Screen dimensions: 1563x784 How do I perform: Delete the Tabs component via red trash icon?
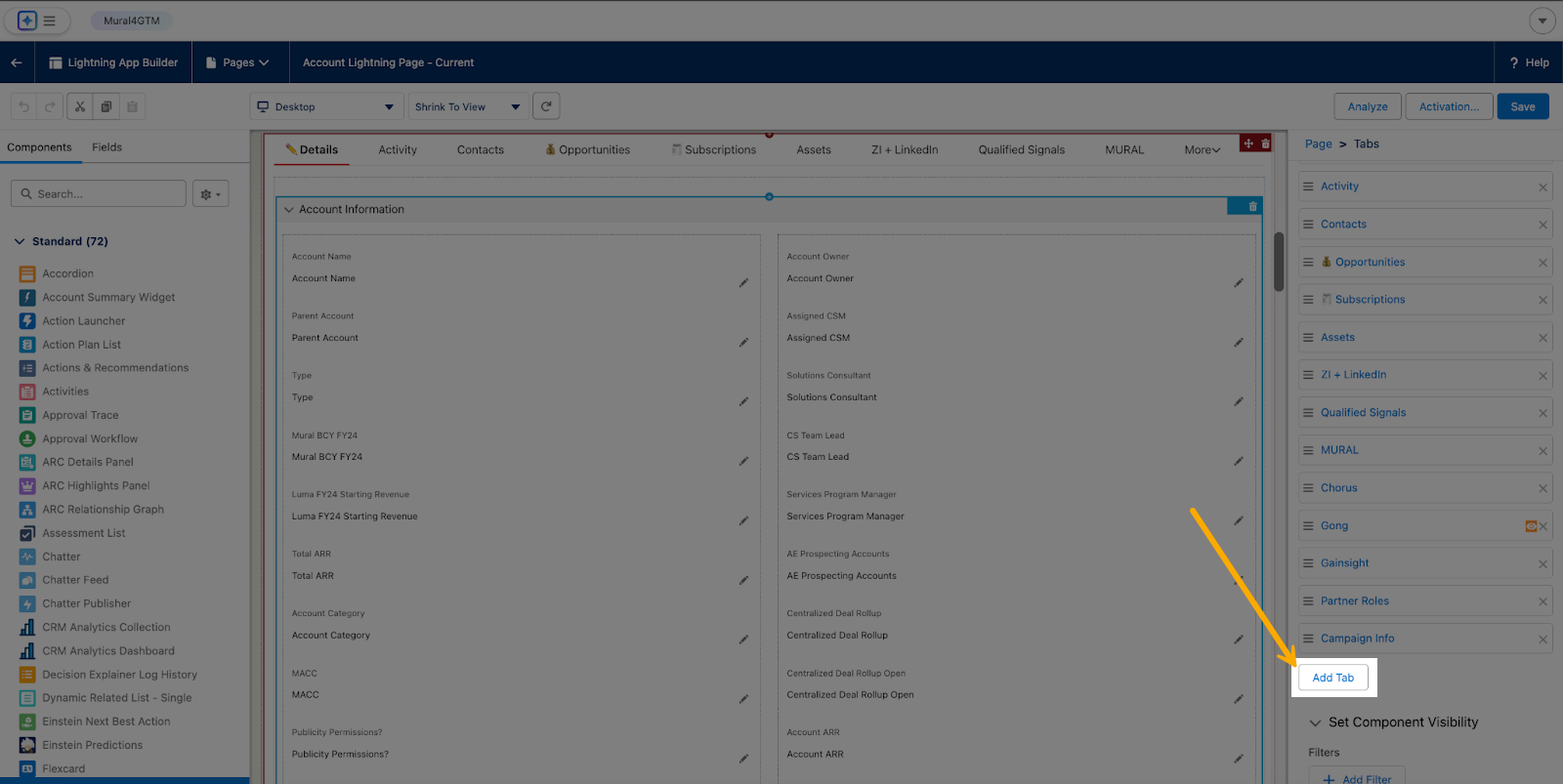pos(1266,144)
